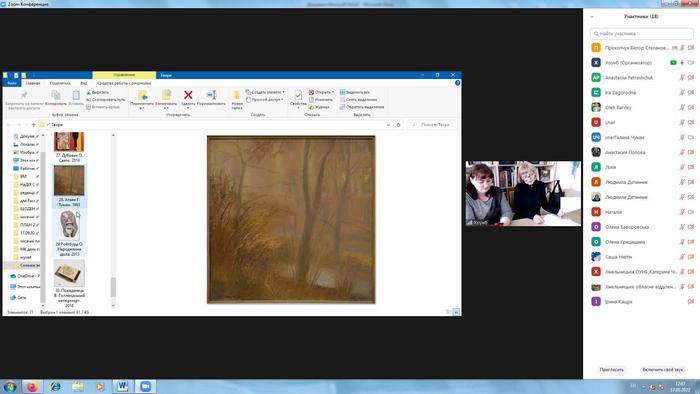This screenshot has height=394, width=700.
Task: Open the Picture Tools ribbon tab
Action: coord(124,83)
